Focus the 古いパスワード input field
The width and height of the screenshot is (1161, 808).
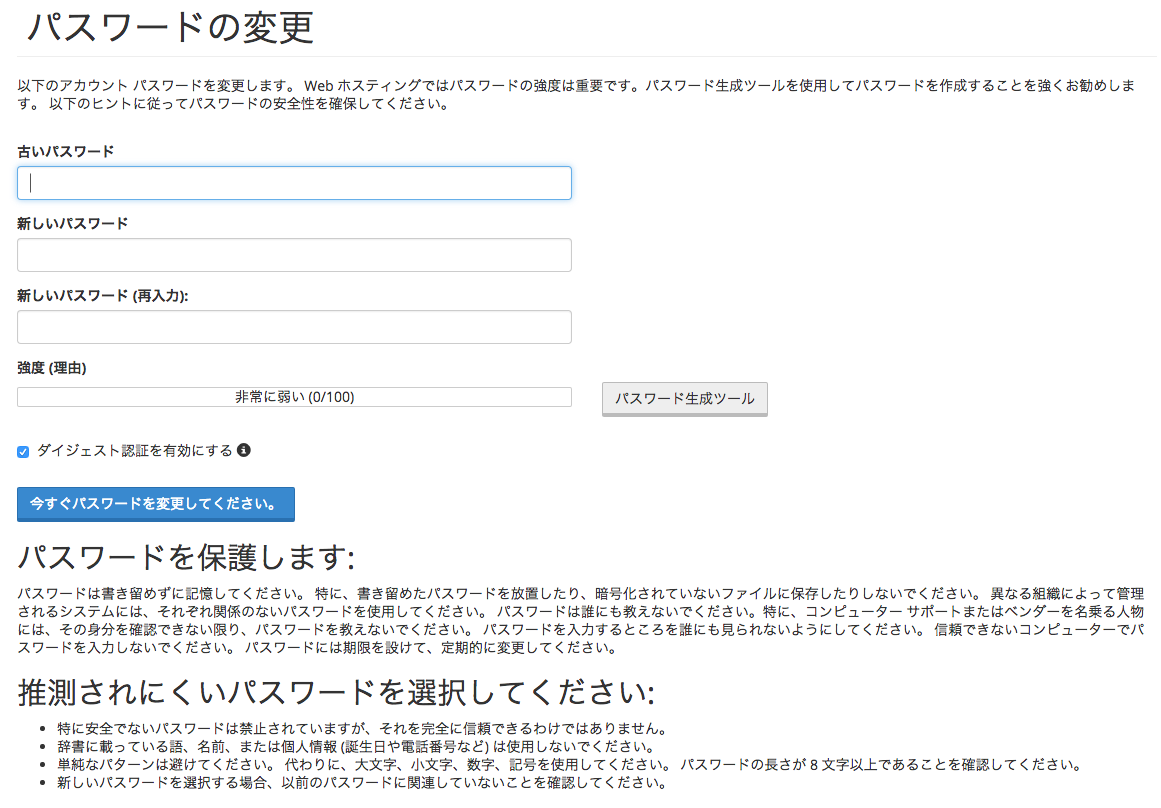(x=294, y=183)
